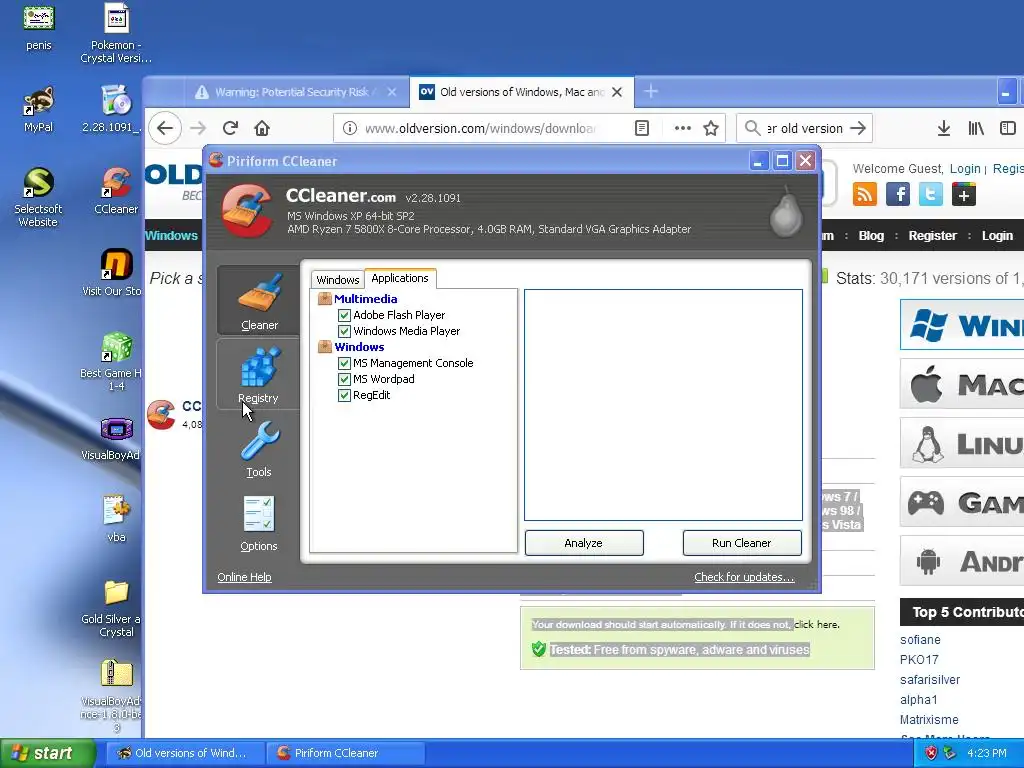Image resolution: width=1024 pixels, height=768 pixels.
Task: Click the RSS feed icon on website
Action: pyautogui.click(x=865, y=194)
